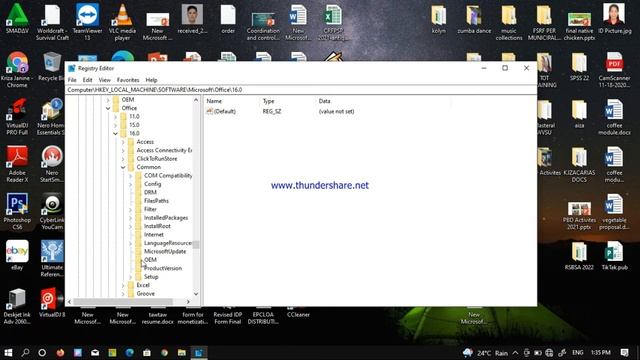The width and height of the screenshot is (640, 360).
Task: Open File Explorer from the taskbar
Action: [x=182, y=353]
